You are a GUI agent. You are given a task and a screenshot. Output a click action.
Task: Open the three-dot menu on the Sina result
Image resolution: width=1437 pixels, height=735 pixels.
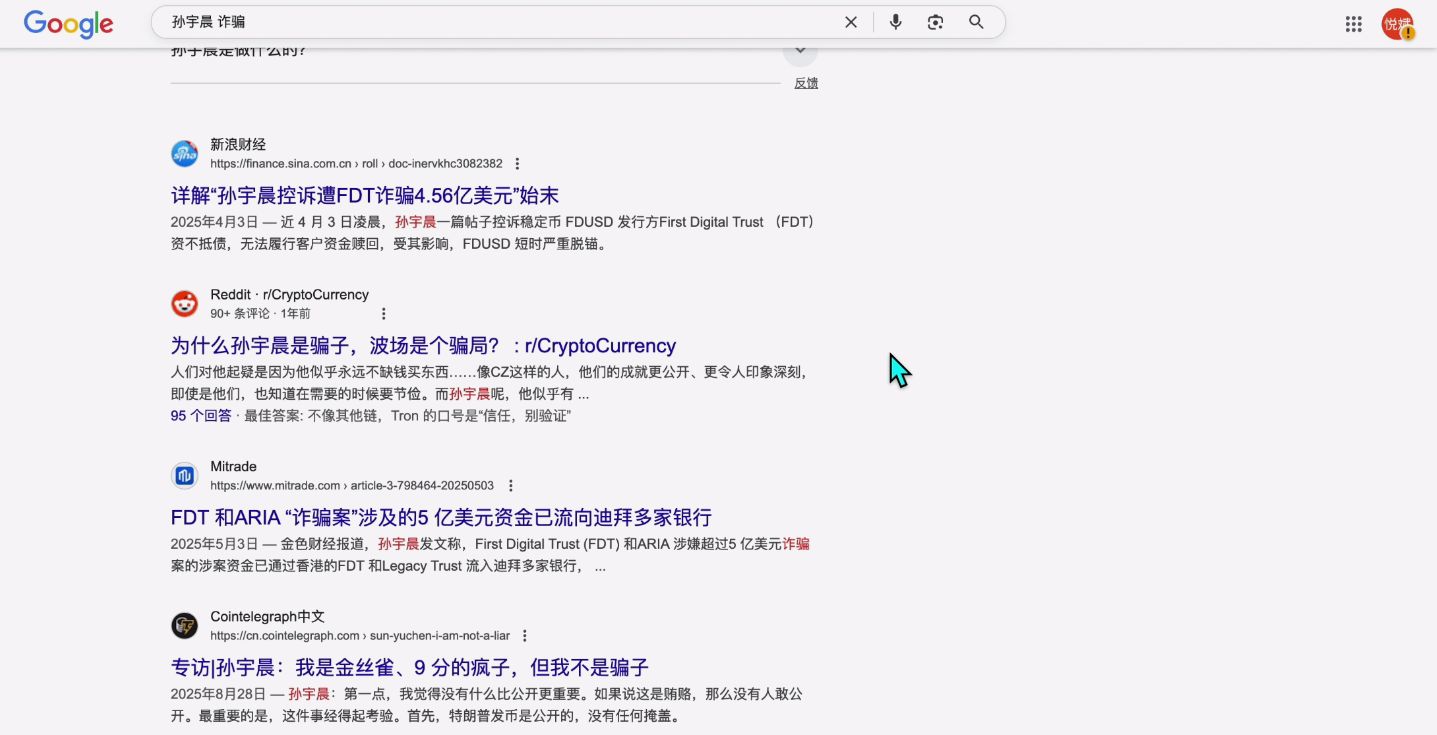click(x=517, y=163)
